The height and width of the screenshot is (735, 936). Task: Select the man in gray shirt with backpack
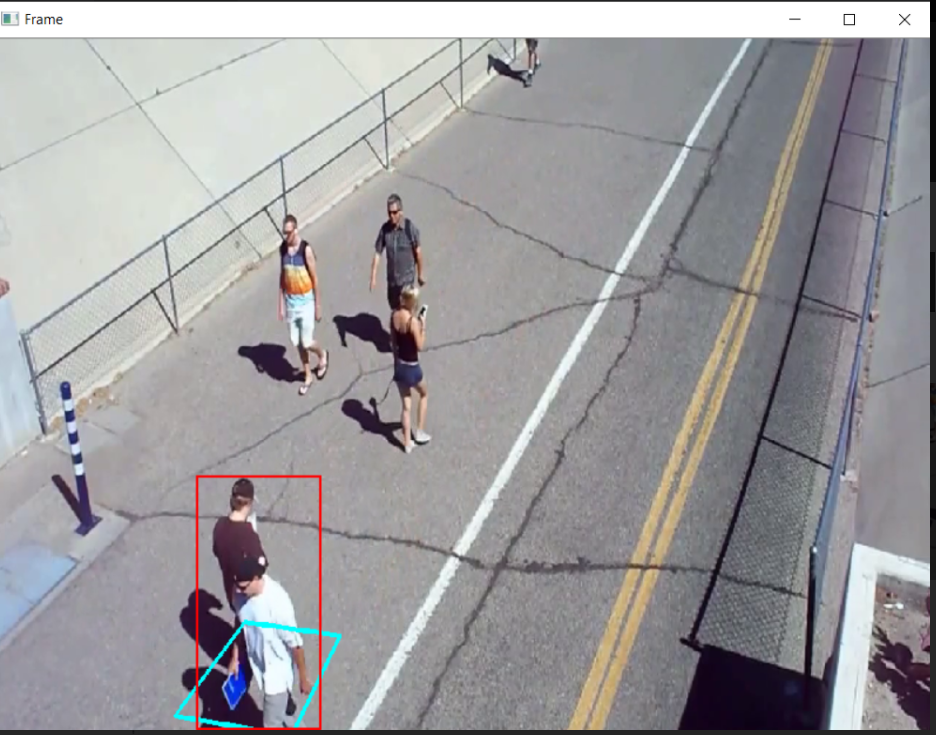pyautogui.click(x=399, y=250)
